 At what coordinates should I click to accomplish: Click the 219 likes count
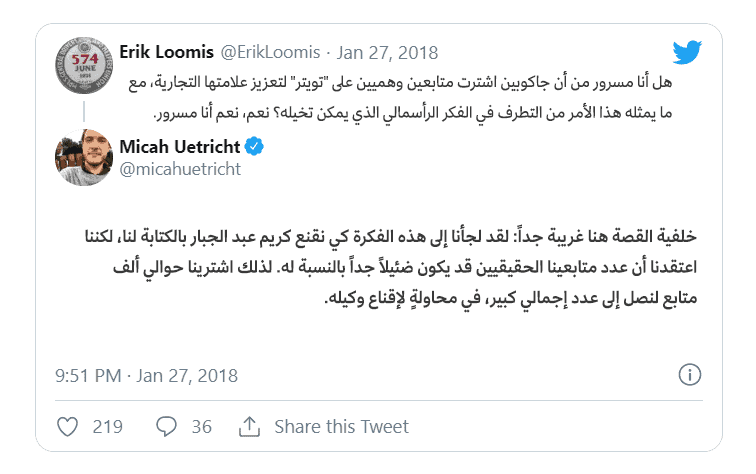pos(106,426)
